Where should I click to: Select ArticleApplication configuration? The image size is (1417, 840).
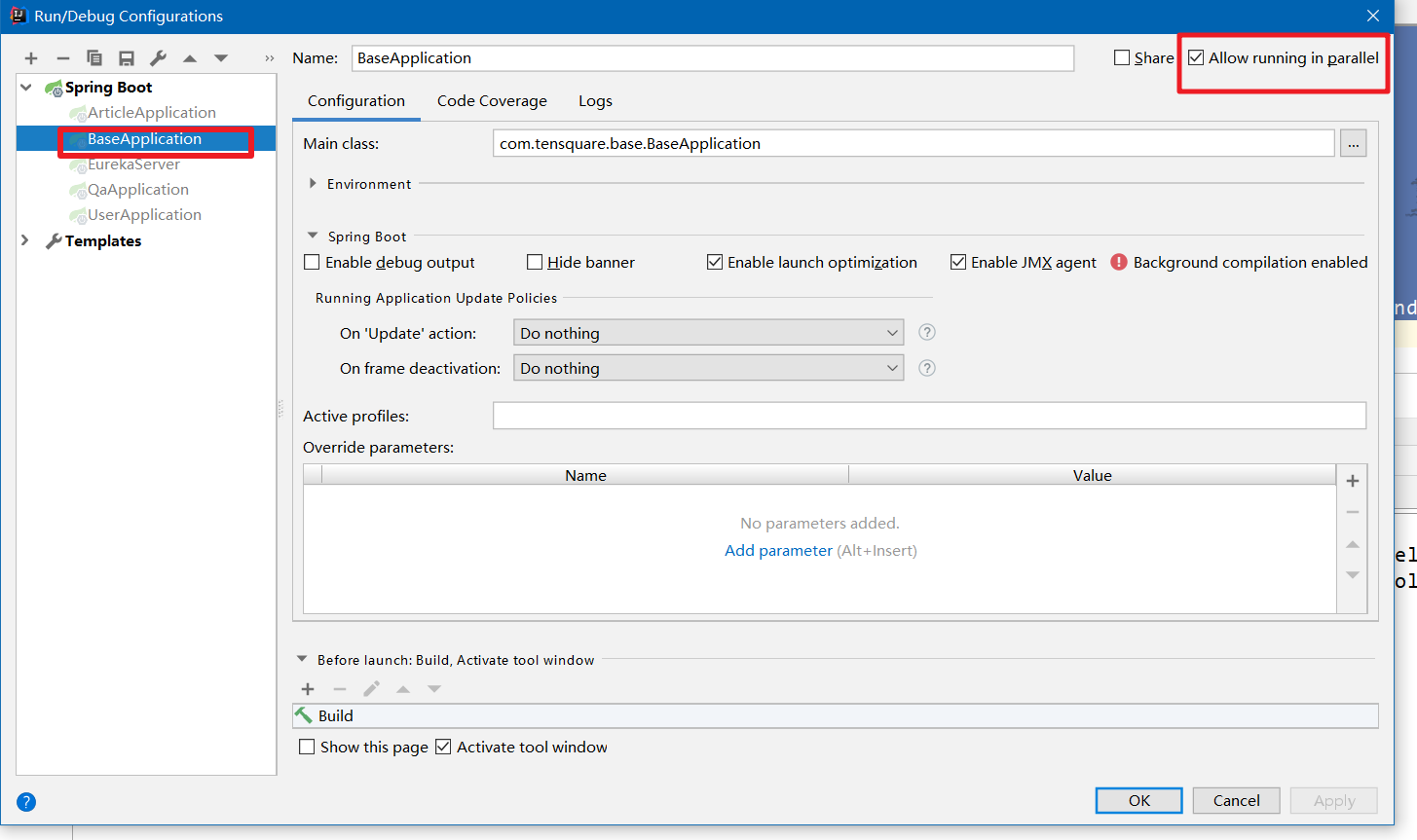[152, 113]
